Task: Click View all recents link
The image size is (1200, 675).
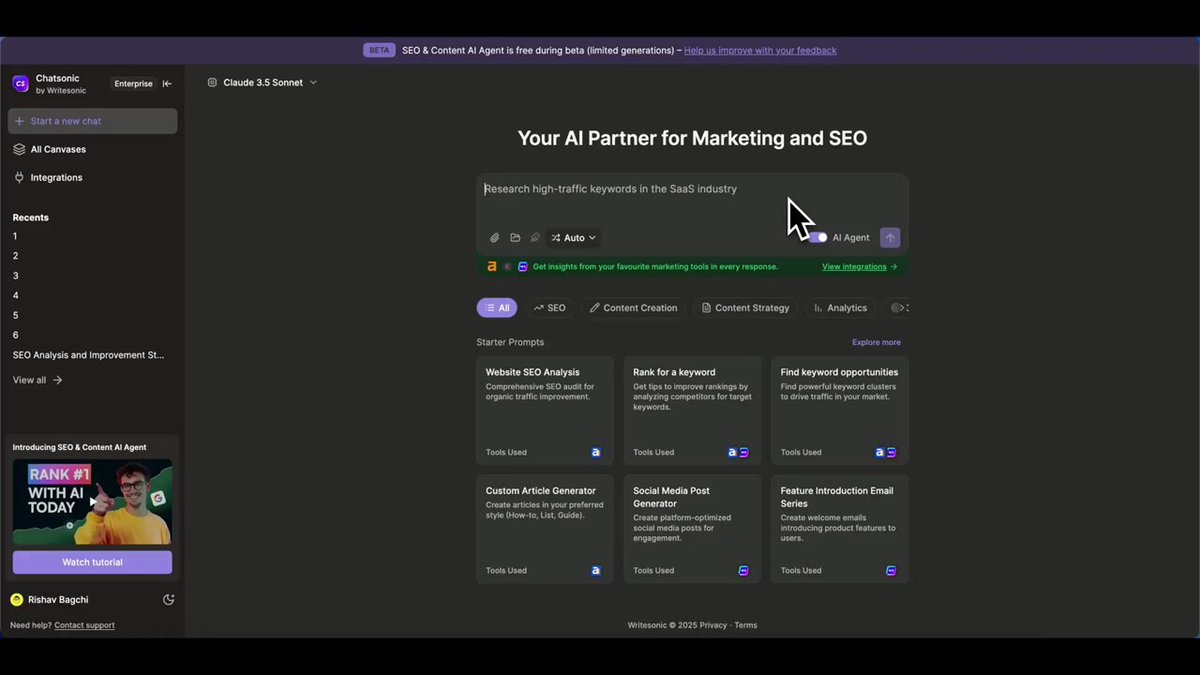Action: (37, 380)
